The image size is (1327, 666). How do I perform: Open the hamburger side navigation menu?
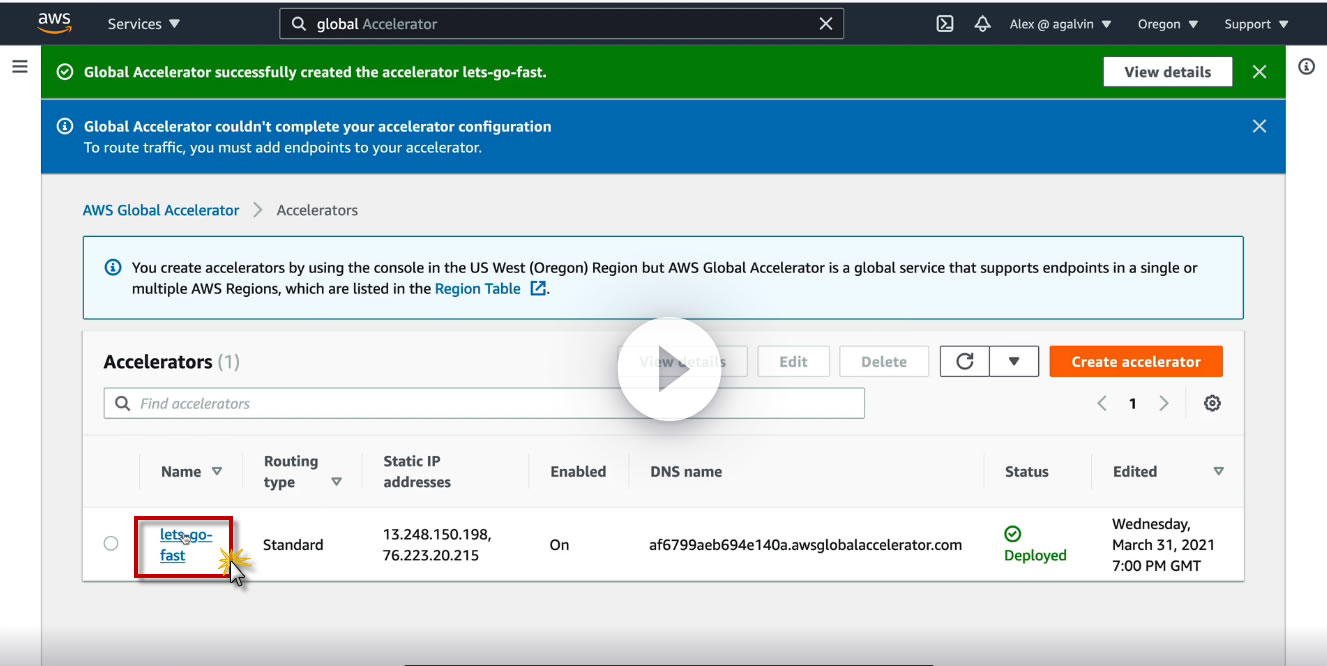19,67
